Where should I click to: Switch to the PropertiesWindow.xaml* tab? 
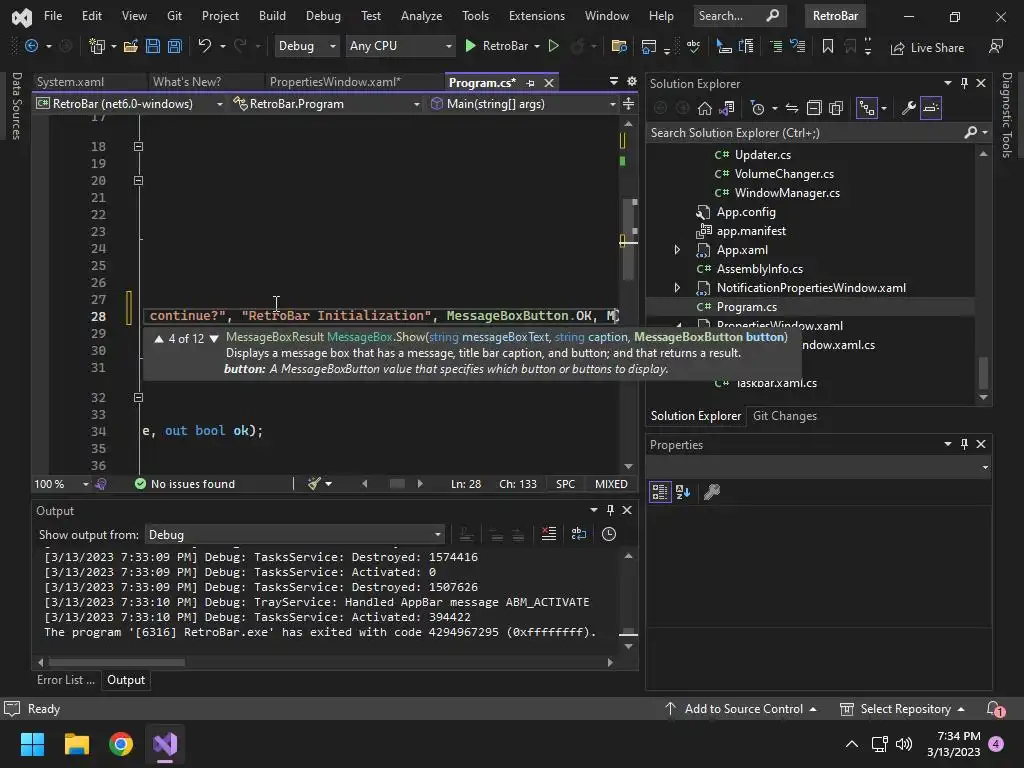pos(335,82)
